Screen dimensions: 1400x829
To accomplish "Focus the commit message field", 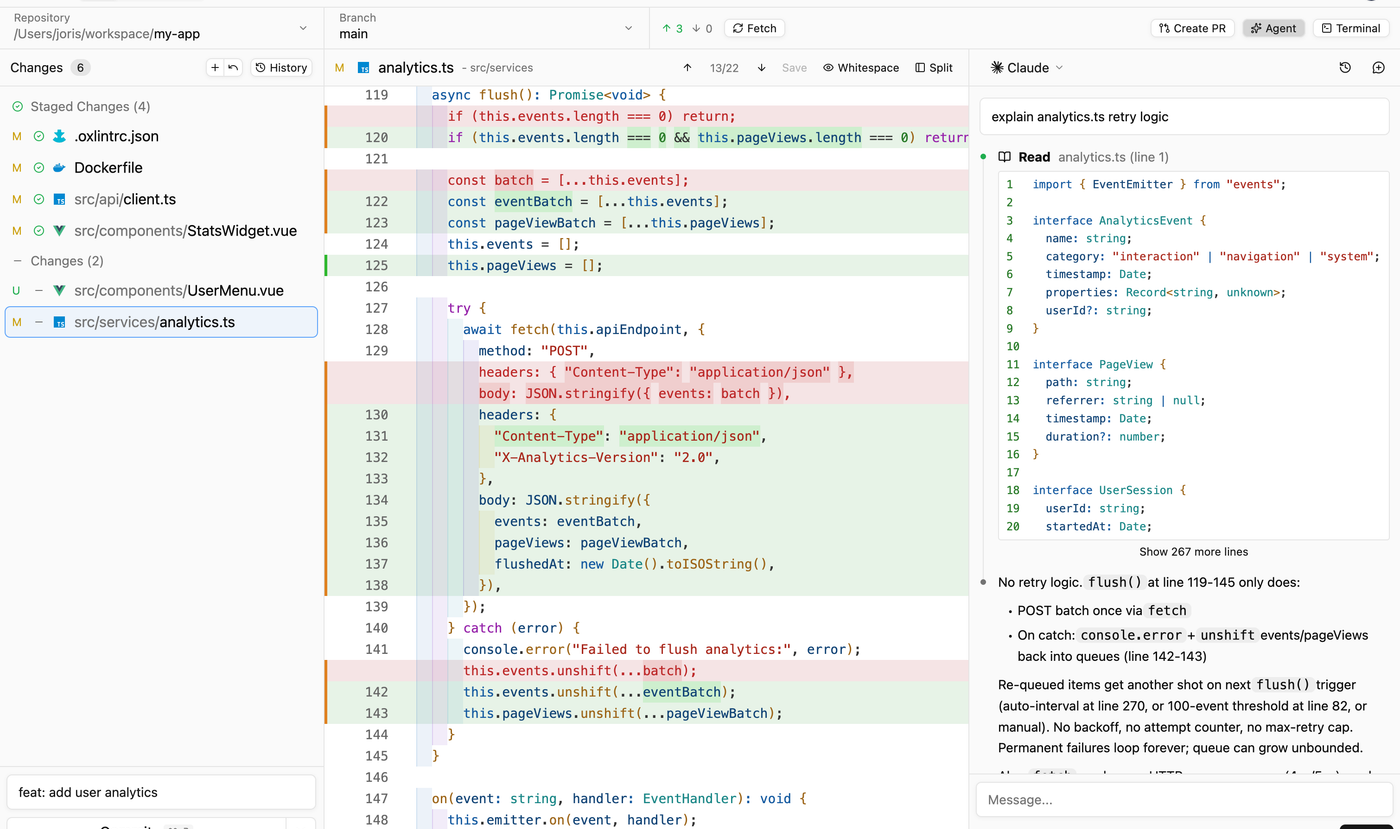I will pyautogui.click(x=162, y=792).
